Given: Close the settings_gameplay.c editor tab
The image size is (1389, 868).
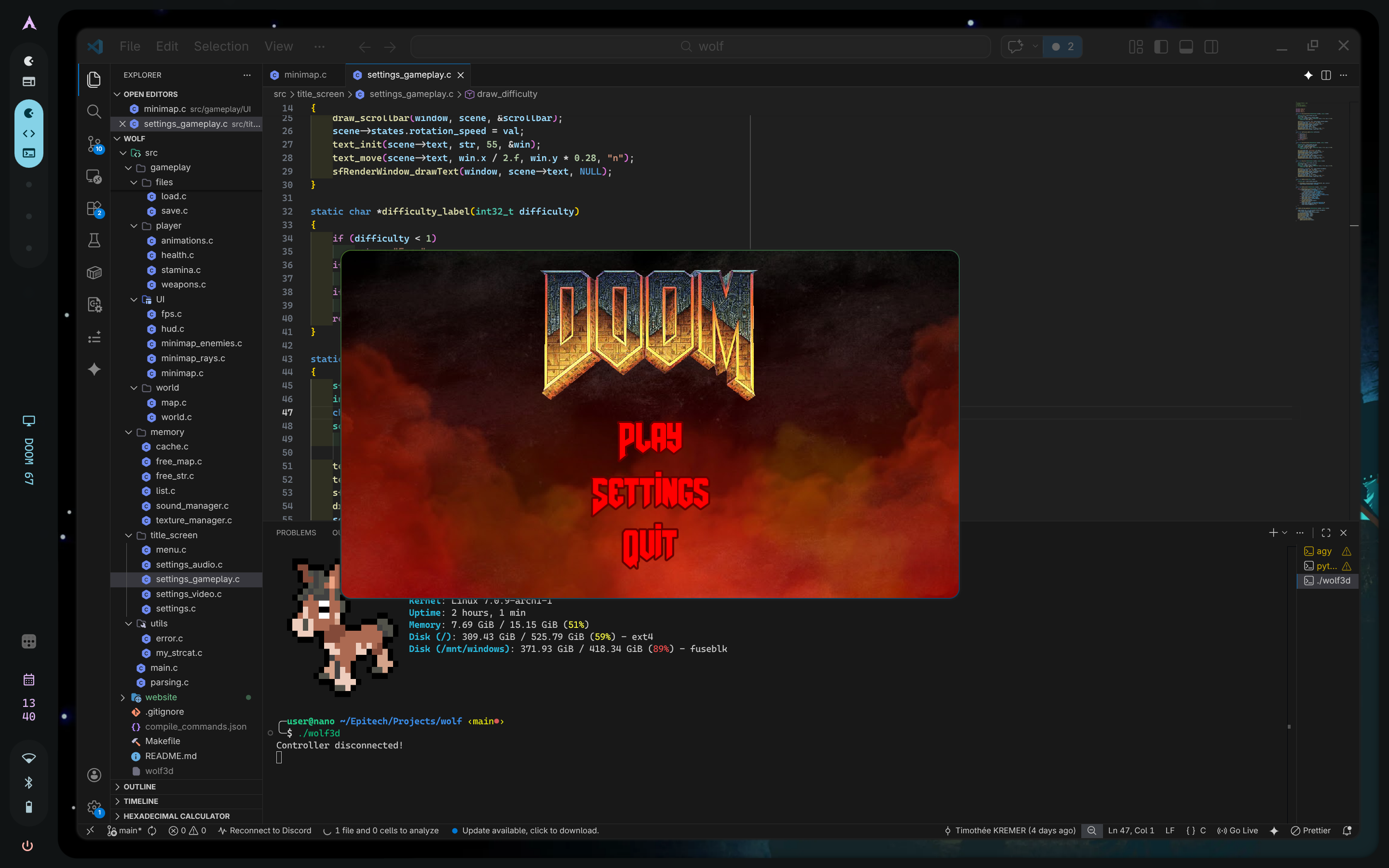Looking at the screenshot, I should pyautogui.click(x=460, y=75).
